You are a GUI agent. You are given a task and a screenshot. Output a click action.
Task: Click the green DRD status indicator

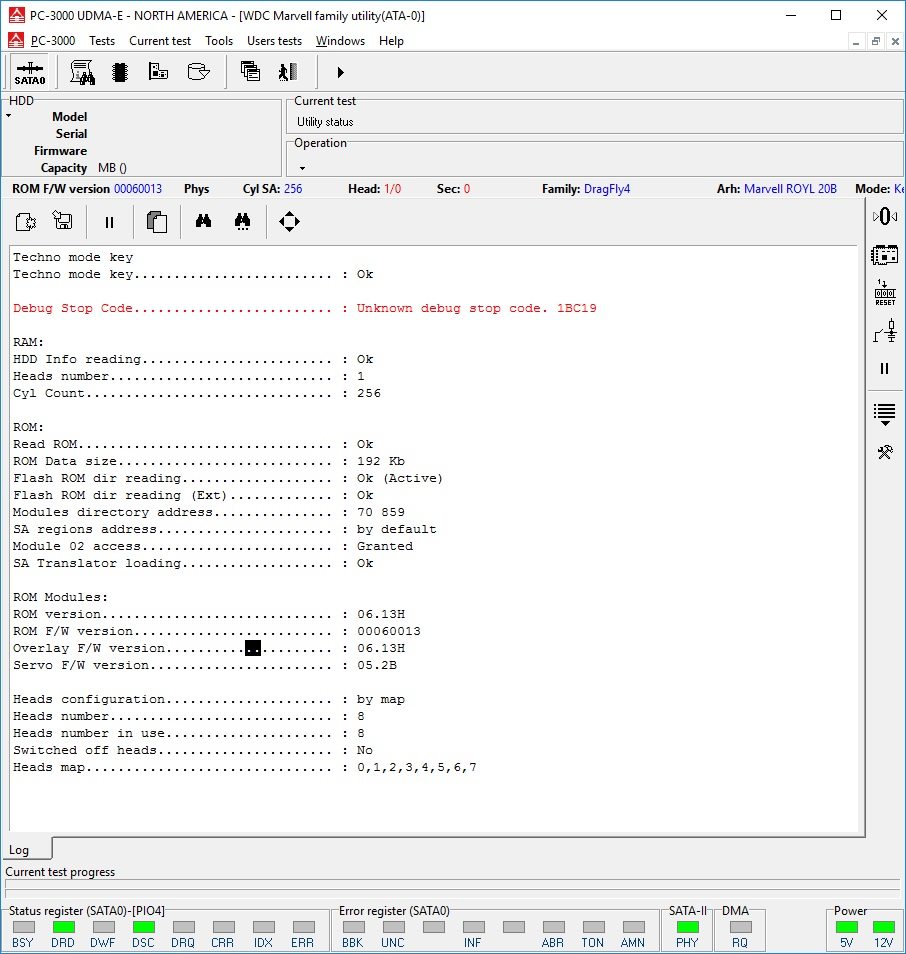tap(63, 927)
